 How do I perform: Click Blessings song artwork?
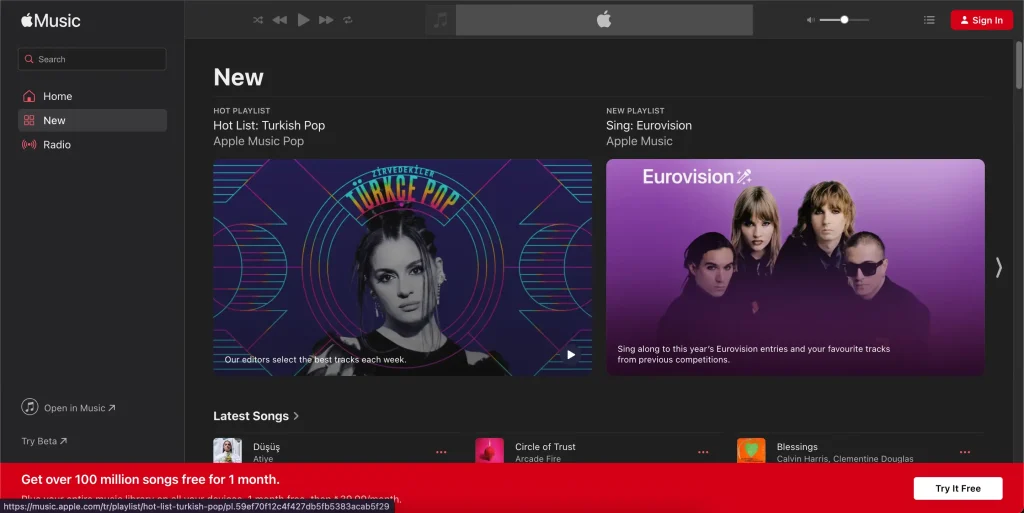(x=751, y=450)
